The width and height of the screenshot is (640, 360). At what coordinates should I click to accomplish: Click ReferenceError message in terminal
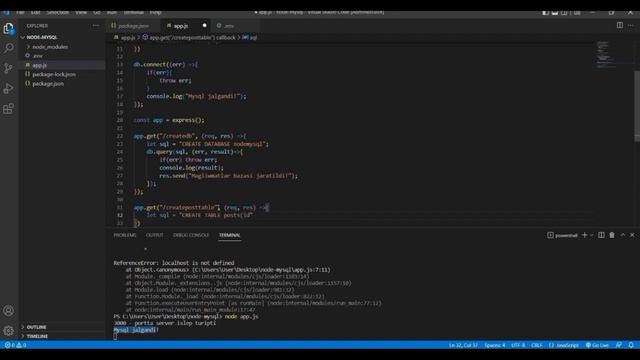click(174, 263)
